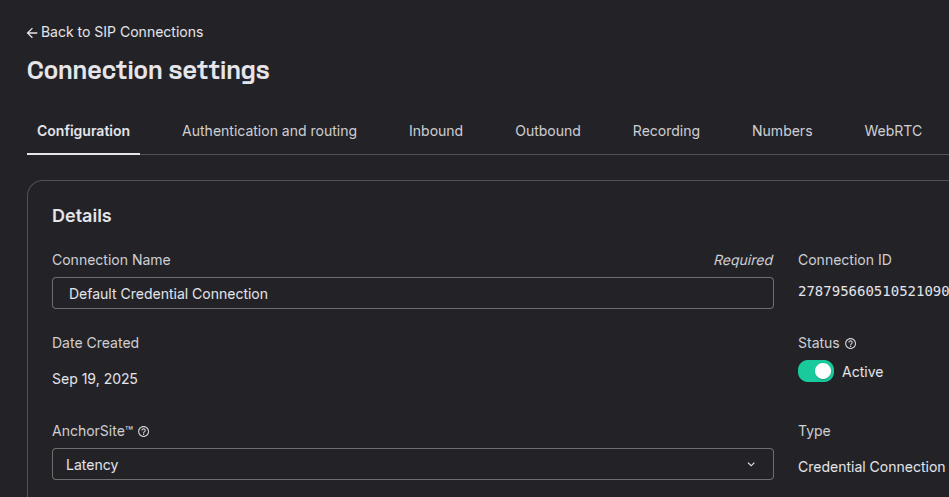
Task: Open the WebRTC tab
Action: coord(893,131)
